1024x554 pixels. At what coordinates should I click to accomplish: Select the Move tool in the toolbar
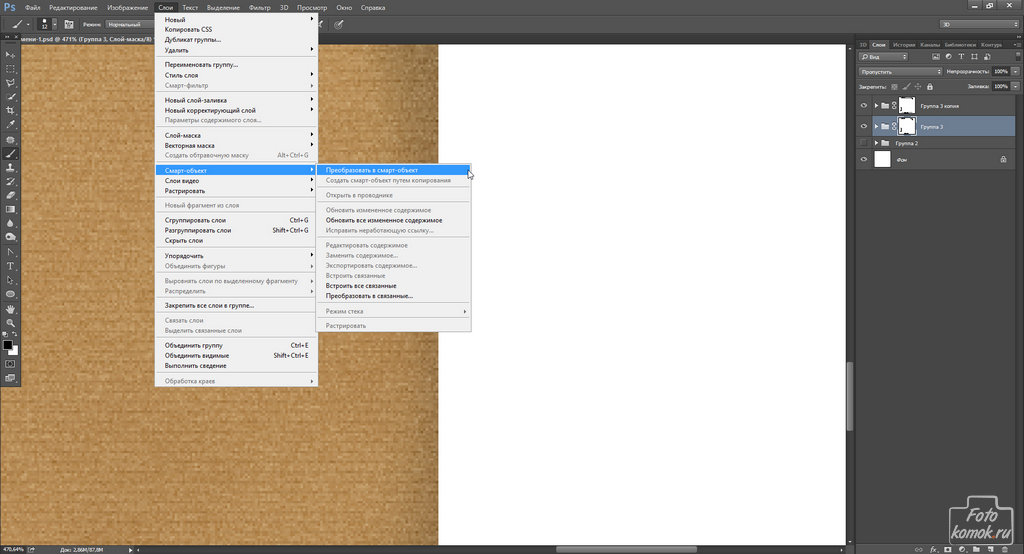click(x=10, y=54)
